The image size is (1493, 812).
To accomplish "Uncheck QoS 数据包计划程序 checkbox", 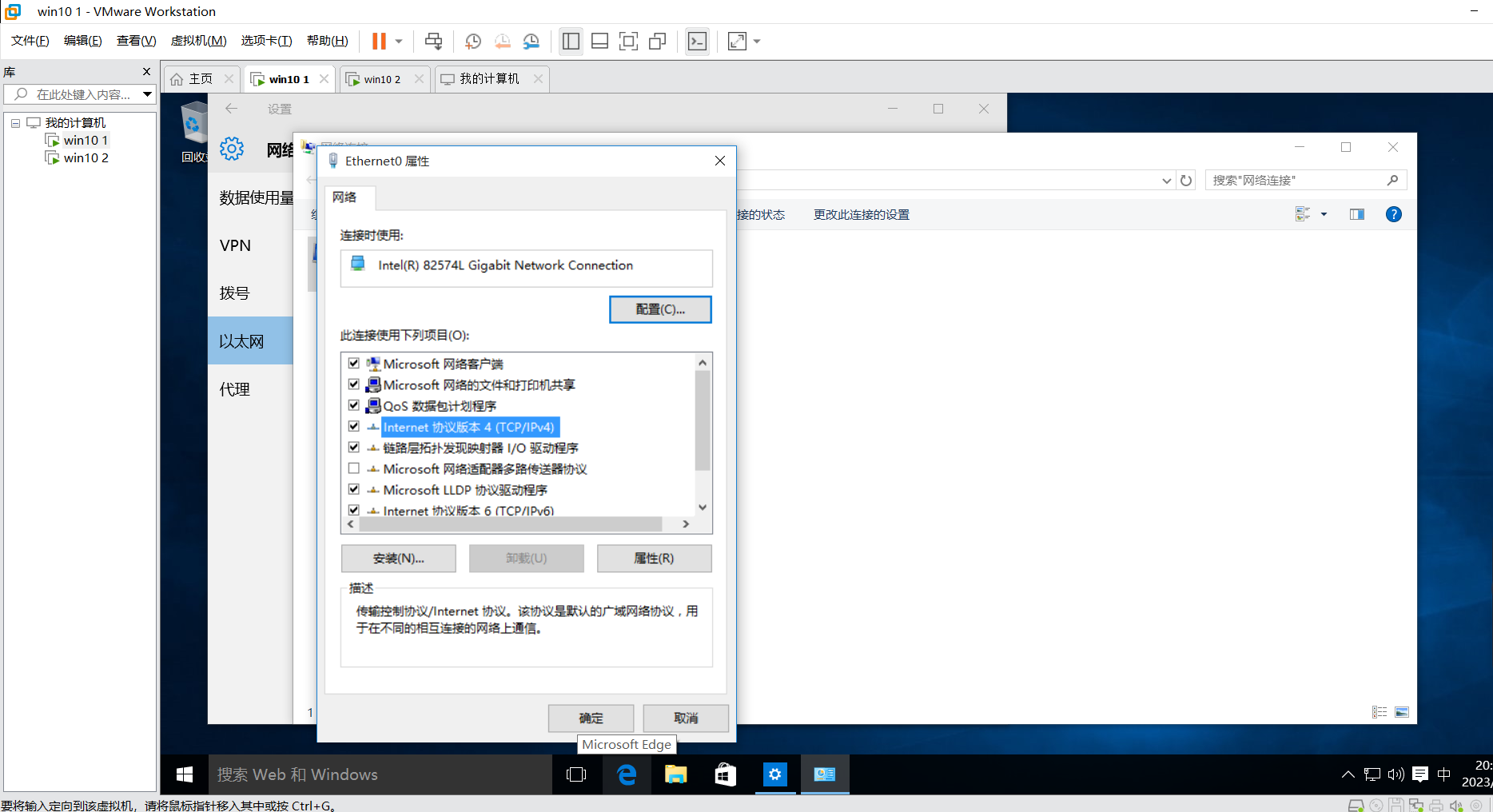I will [354, 406].
